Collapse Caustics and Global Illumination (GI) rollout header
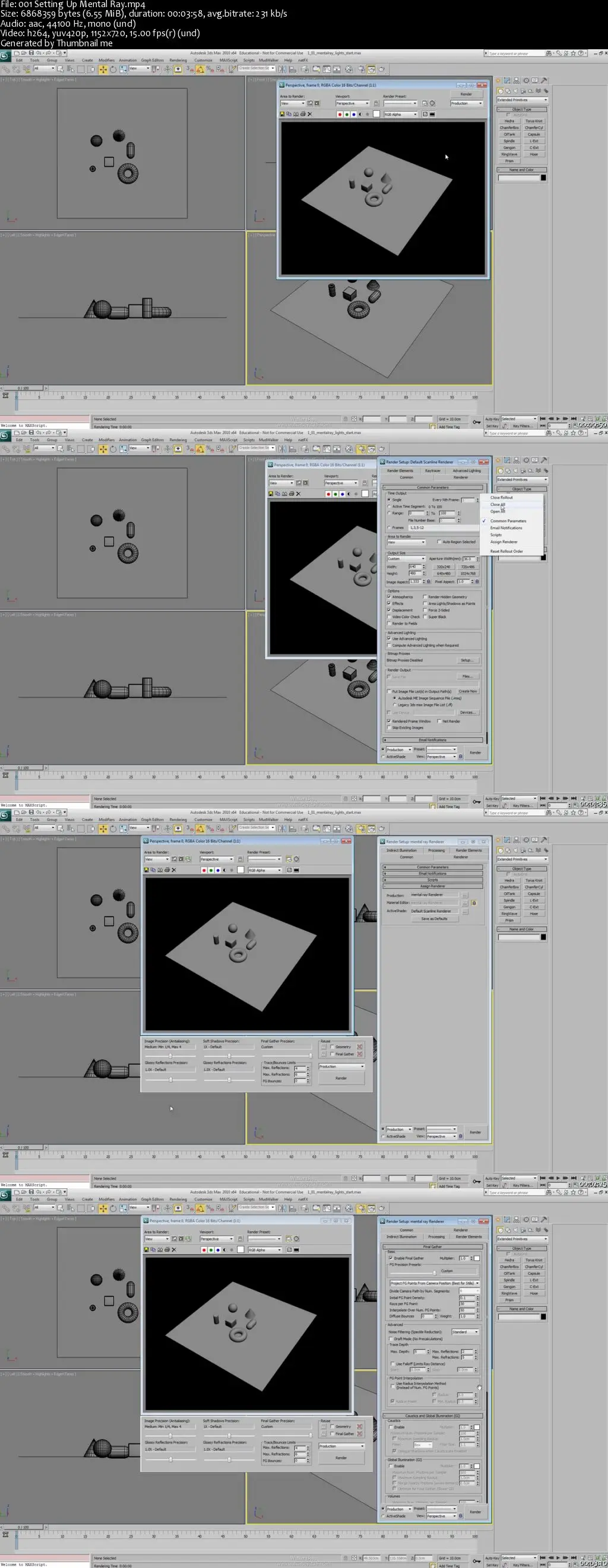Image resolution: width=608 pixels, height=1568 pixels. [432, 1416]
